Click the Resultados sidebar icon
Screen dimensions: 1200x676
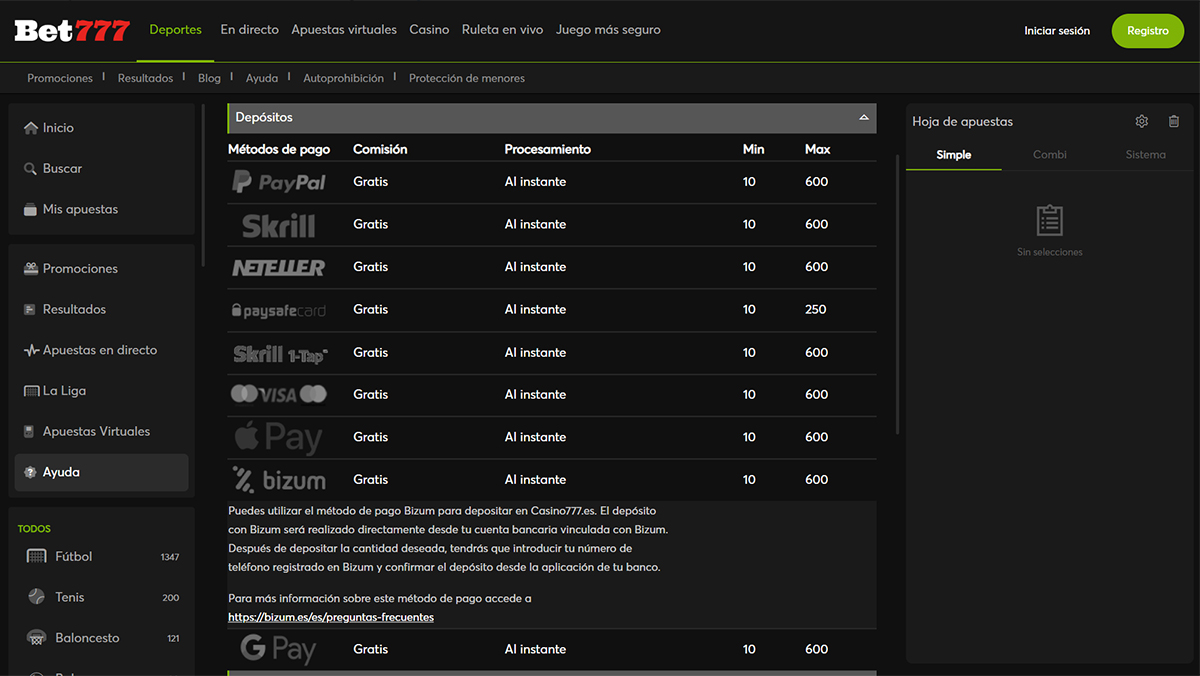click(31, 310)
